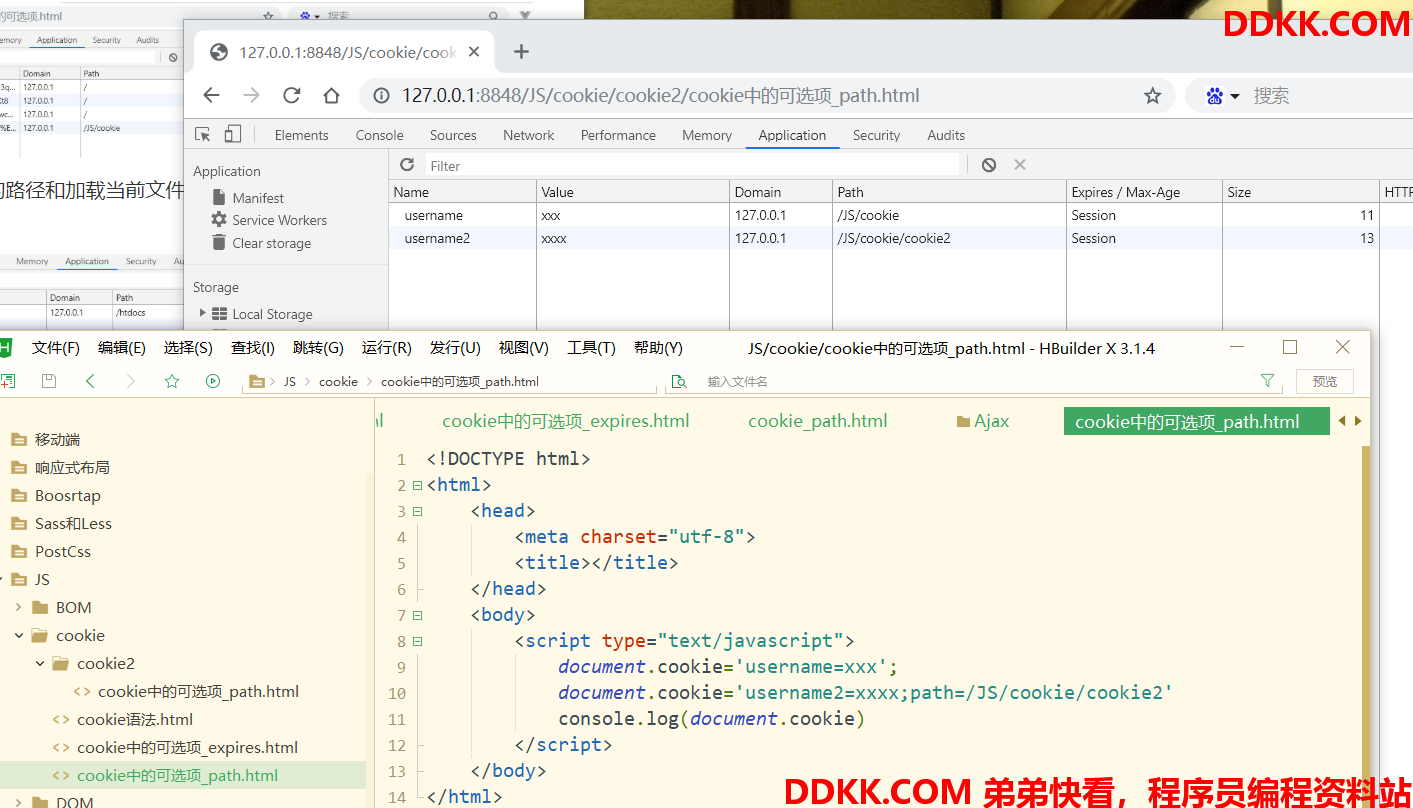Click the browser address bar URL
Image resolution: width=1413 pixels, height=808 pixels.
click(x=660, y=96)
